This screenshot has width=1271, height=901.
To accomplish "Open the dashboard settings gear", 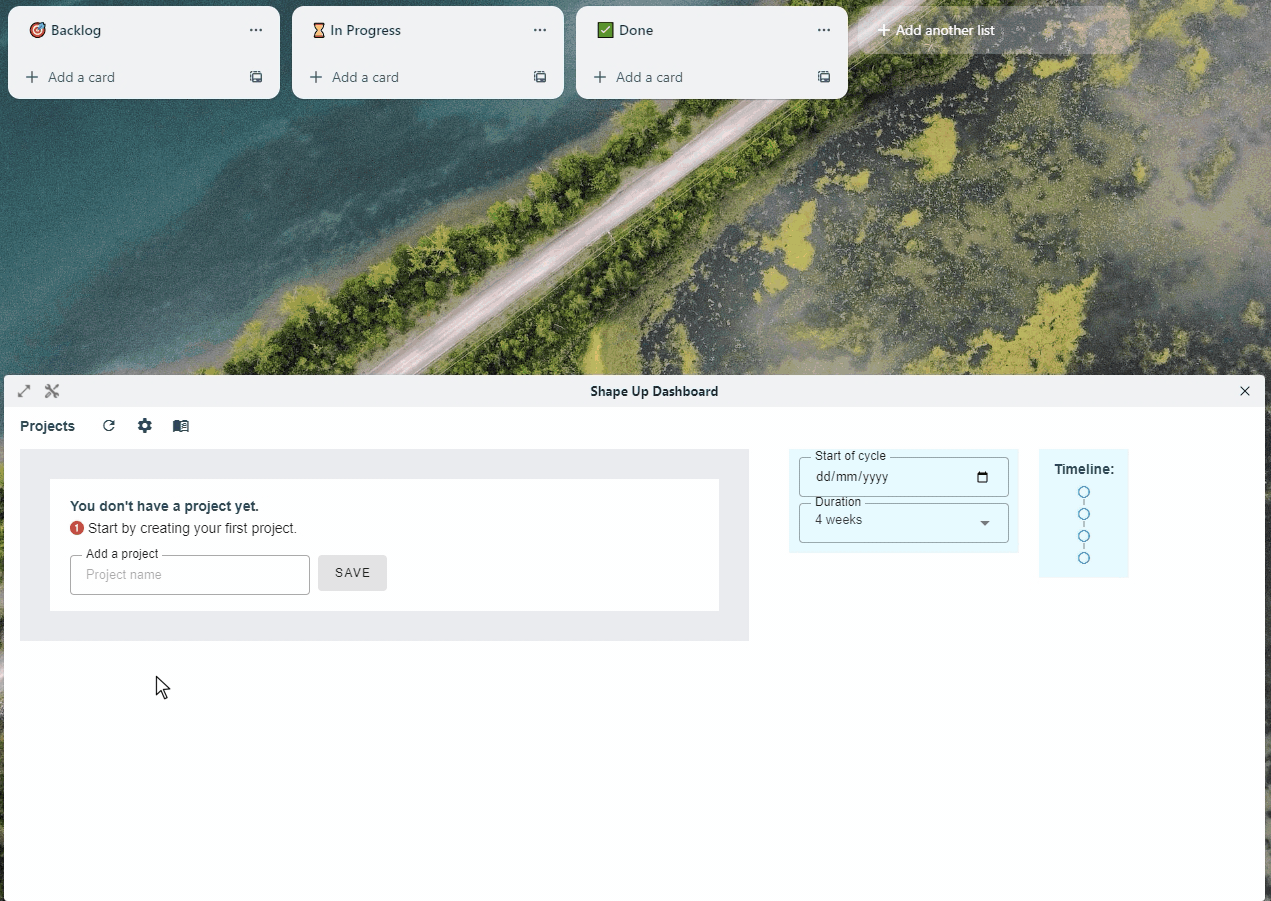I will [x=145, y=426].
